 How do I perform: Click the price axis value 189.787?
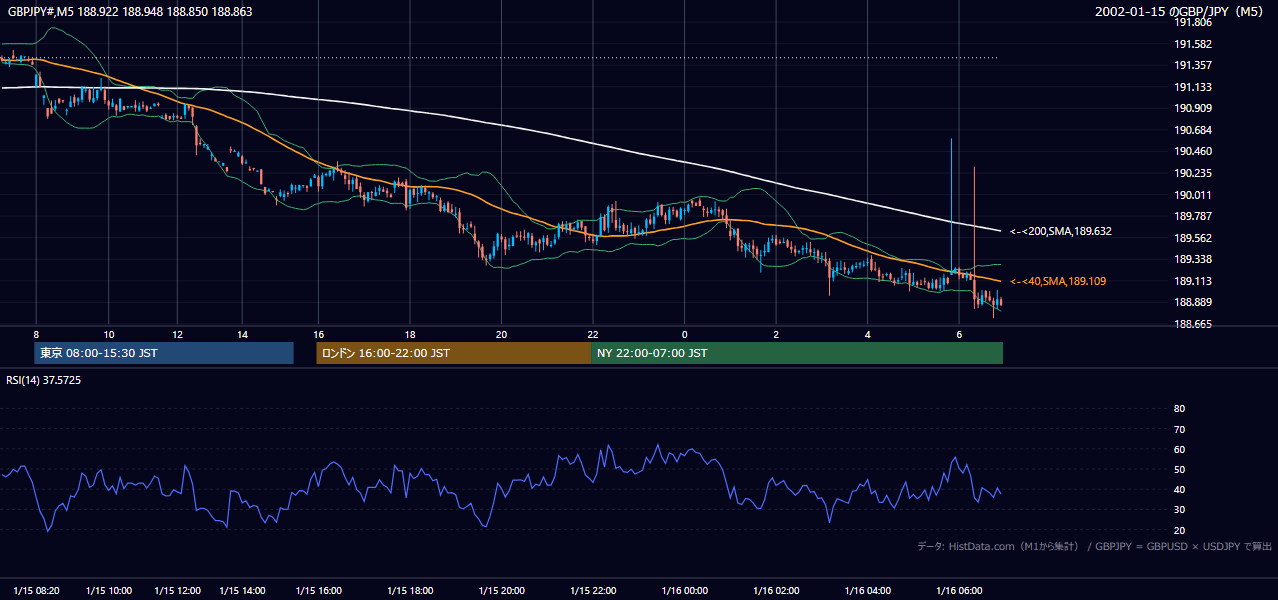pyautogui.click(x=1192, y=216)
